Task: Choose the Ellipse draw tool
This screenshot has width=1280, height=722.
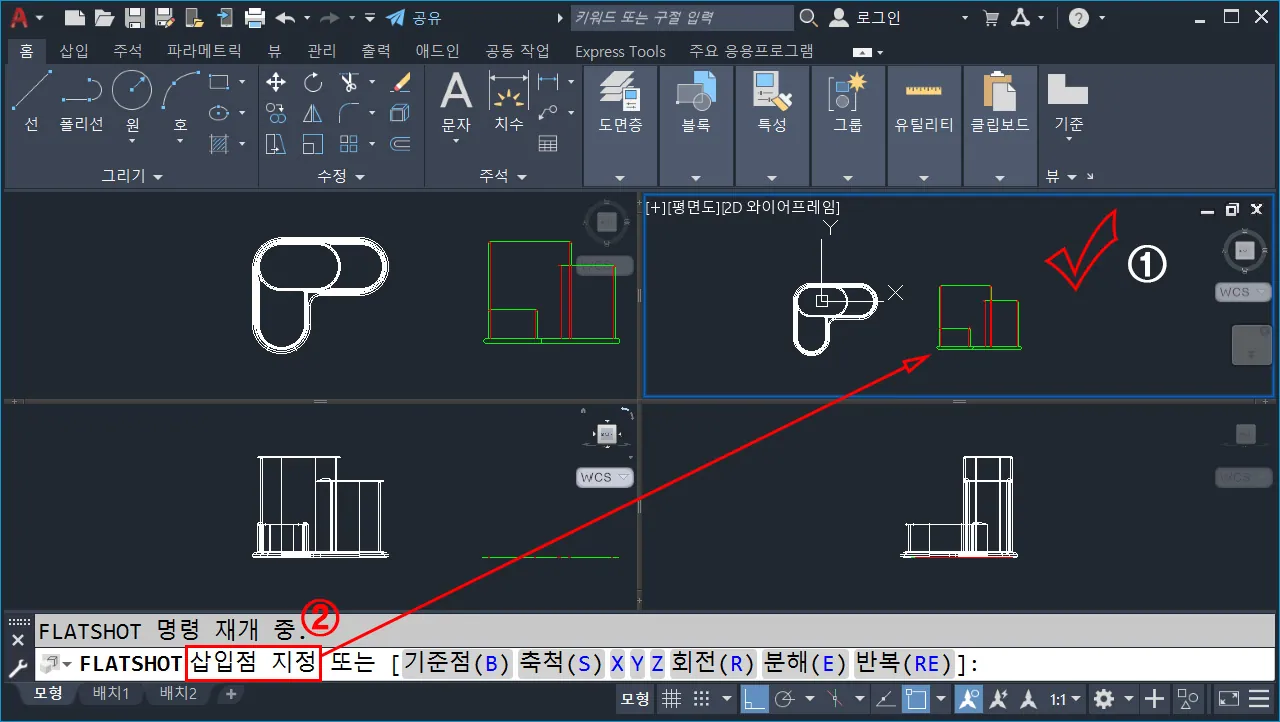Action: tap(219, 113)
